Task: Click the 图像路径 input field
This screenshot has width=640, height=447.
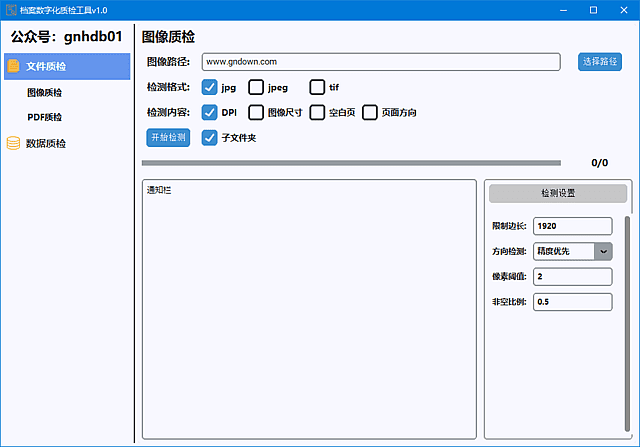Action: click(x=380, y=62)
